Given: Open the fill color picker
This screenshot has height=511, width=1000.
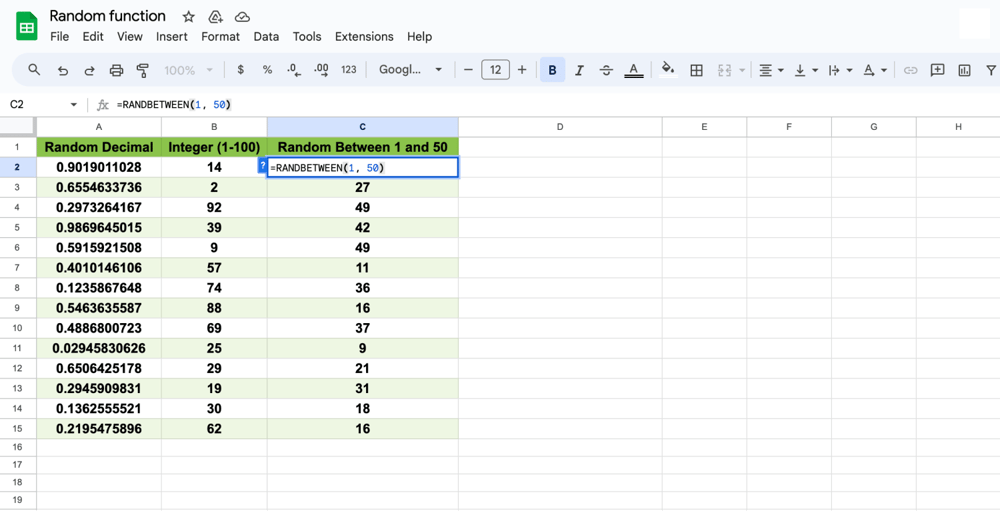Looking at the screenshot, I should tap(668, 70).
